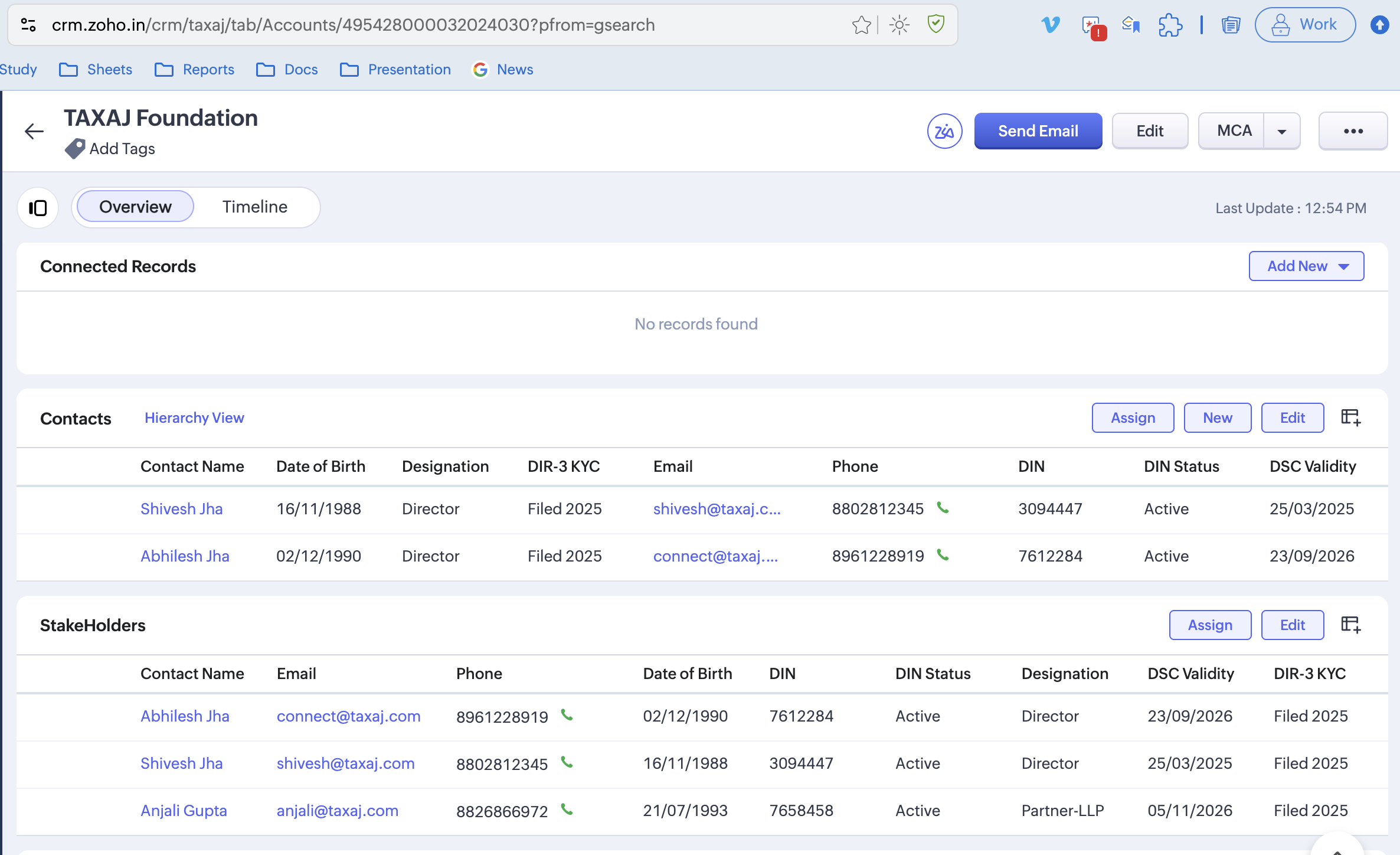
Task: Open Anjali Gupta in StakeHolders table
Action: [184, 811]
